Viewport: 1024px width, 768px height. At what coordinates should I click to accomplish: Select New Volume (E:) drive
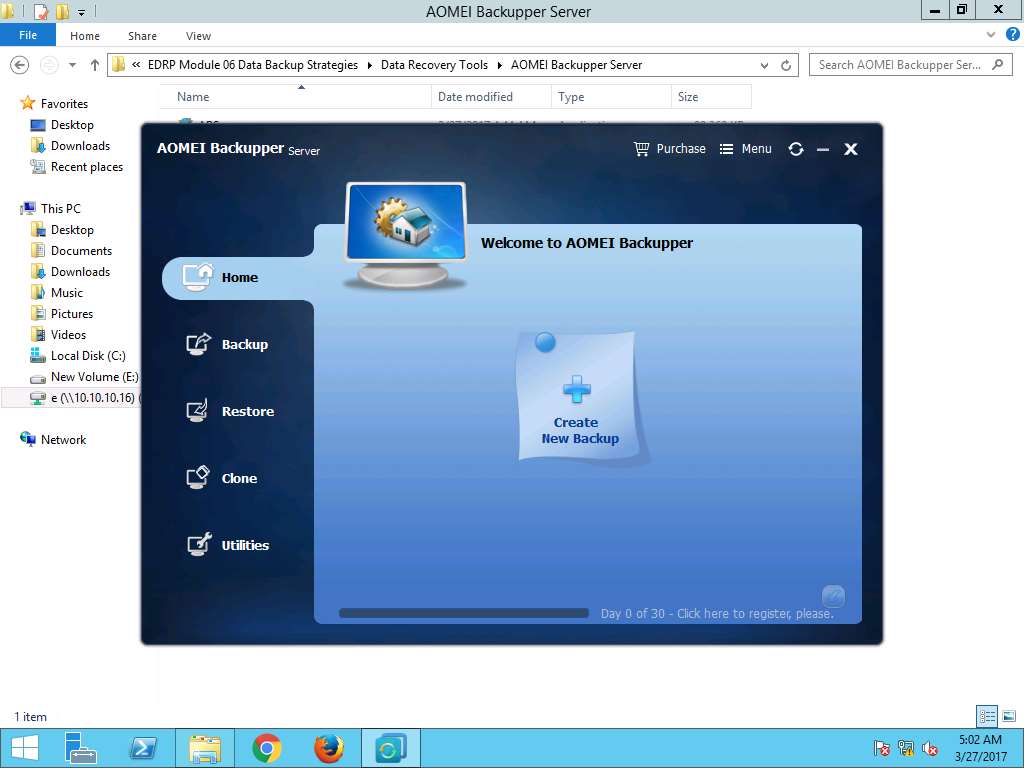[85, 377]
